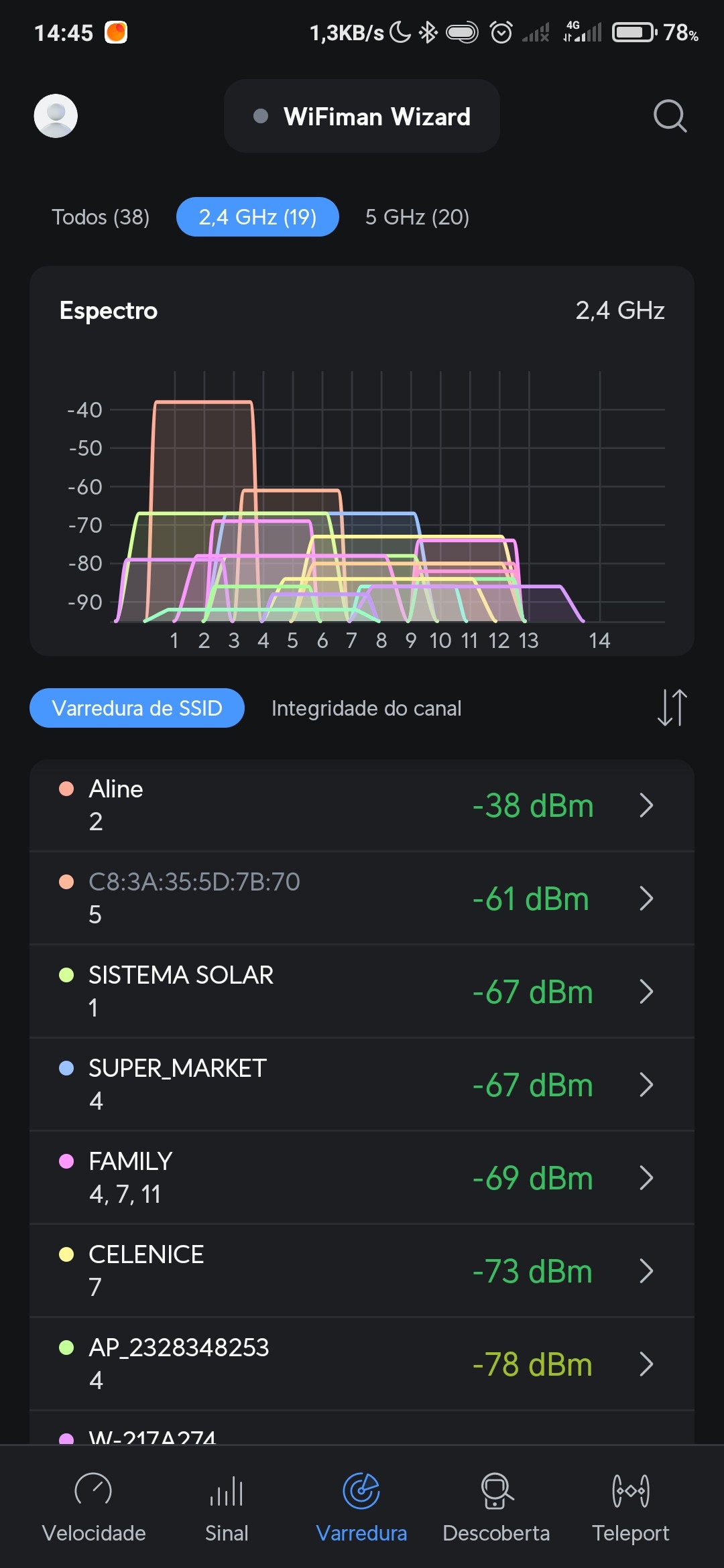Show Todos (38) networks filter
Screen dimensions: 724x1568
tap(101, 217)
